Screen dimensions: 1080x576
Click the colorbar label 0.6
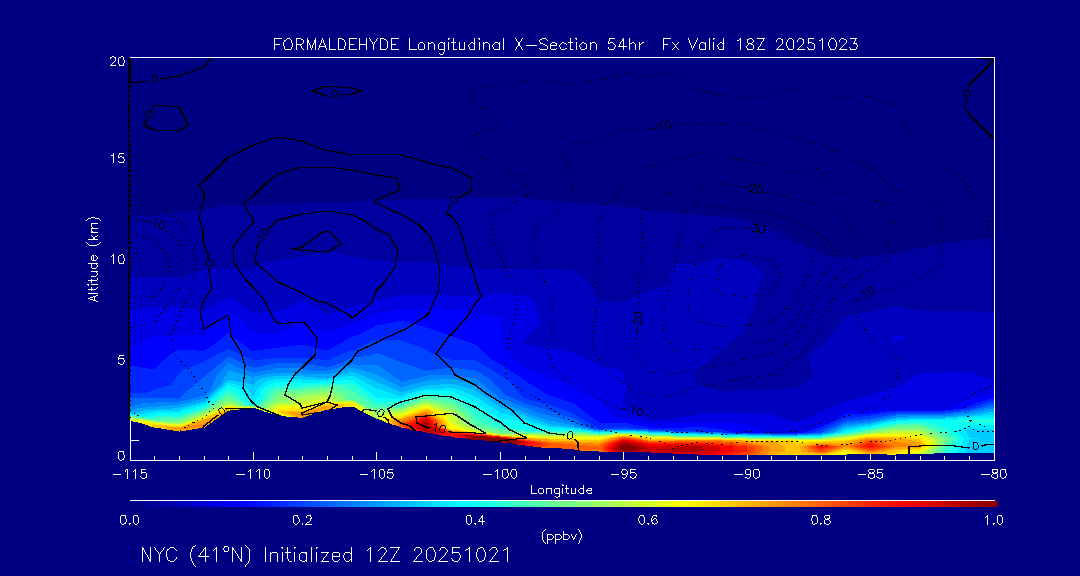pyautogui.click(x=649, y=520)
